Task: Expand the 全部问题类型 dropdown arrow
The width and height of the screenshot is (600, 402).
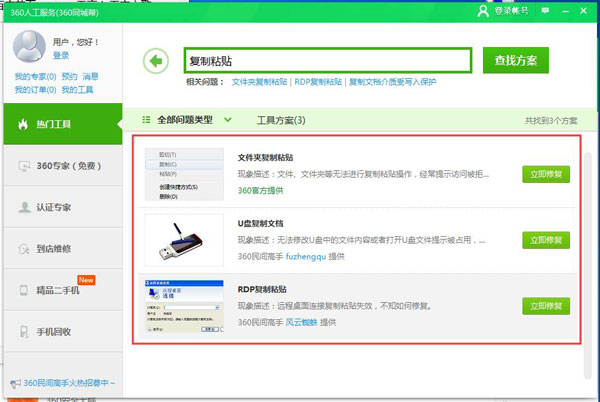Action: [x=228, y=120]
